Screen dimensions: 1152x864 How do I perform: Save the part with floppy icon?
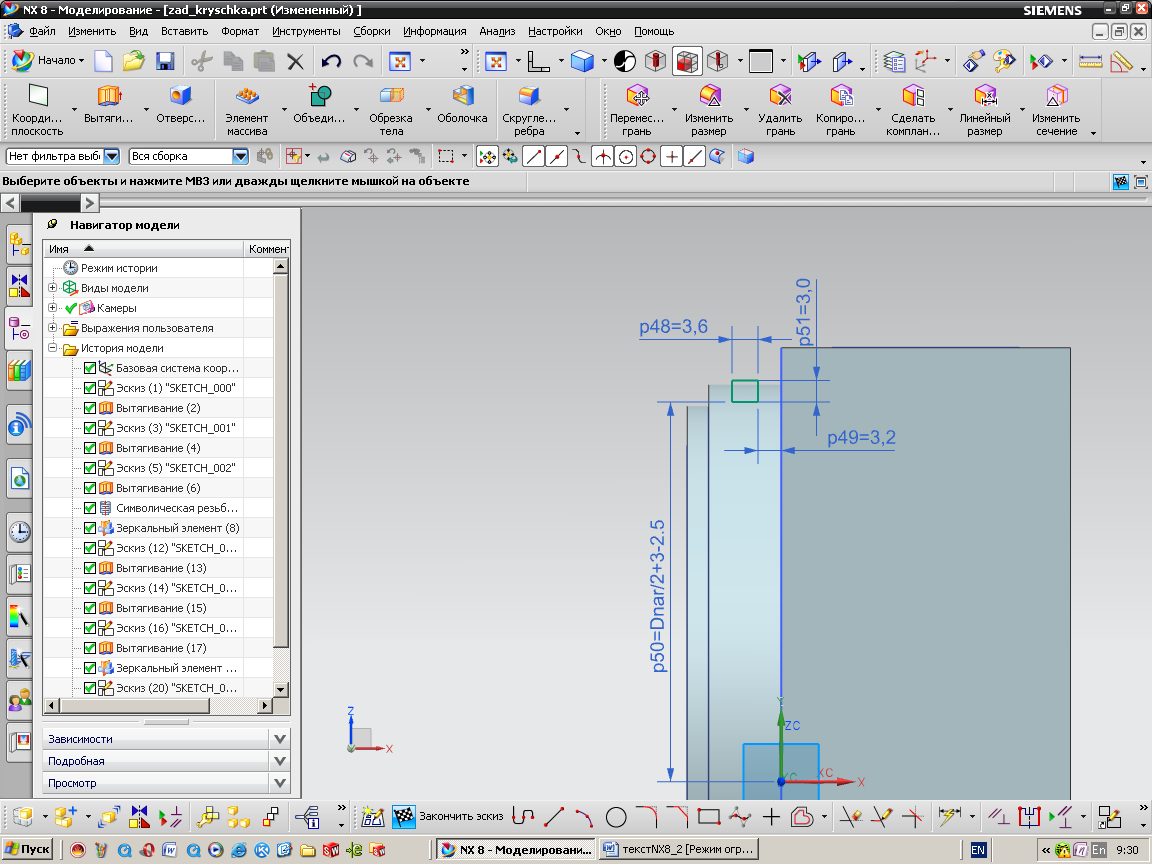coord(165,61)
